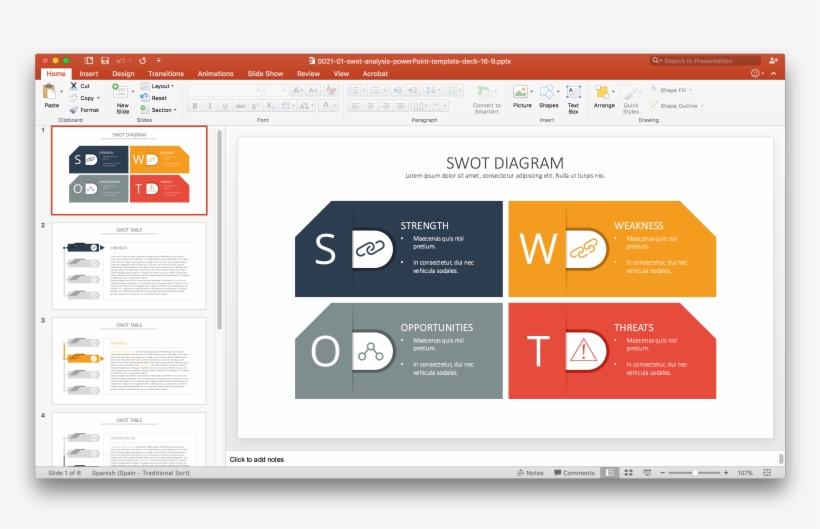Select slide 2 thumbnail in the panel

coord(129,265)
